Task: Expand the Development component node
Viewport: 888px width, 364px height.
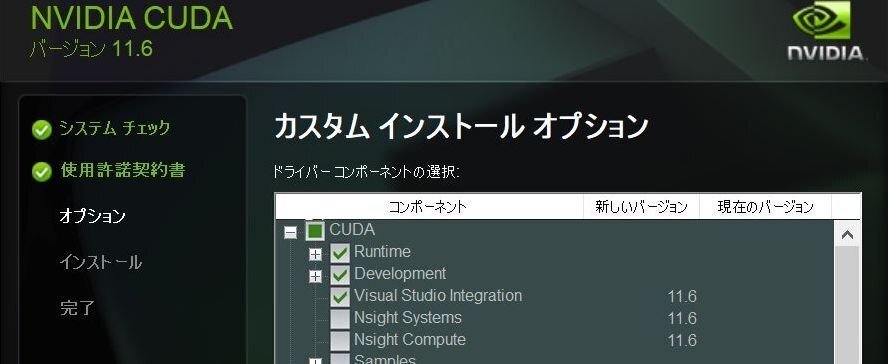Action: [315, 277]
